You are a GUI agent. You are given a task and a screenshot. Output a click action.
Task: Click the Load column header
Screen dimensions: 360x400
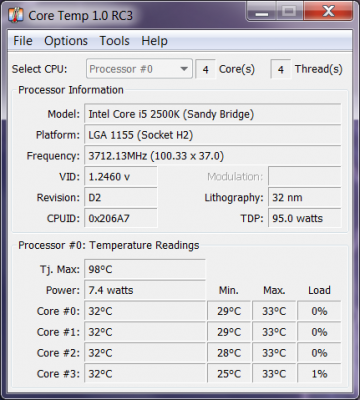[x=319, y=290]
